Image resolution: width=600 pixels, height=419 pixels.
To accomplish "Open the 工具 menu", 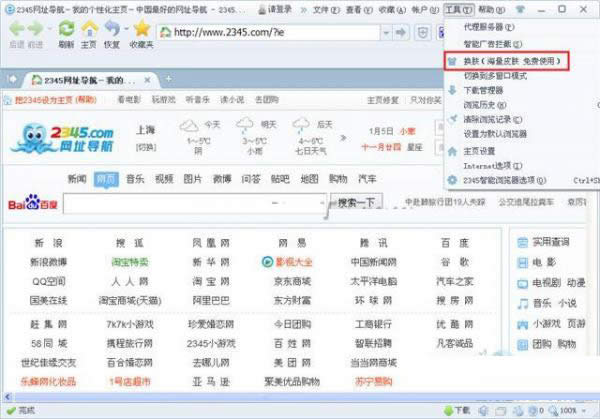I will [458, 10].
